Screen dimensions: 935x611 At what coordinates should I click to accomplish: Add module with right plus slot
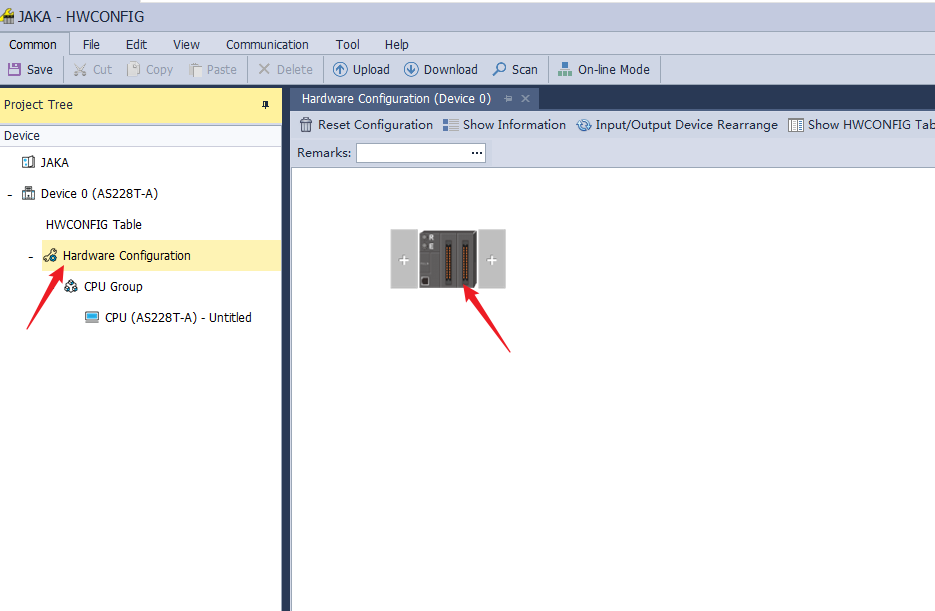pos(492,260)
